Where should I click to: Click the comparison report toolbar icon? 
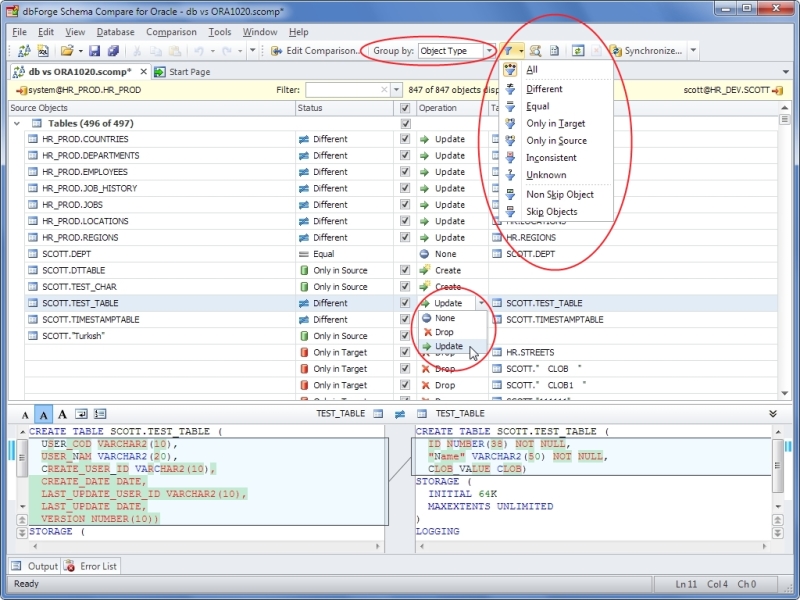pos(555,51)
